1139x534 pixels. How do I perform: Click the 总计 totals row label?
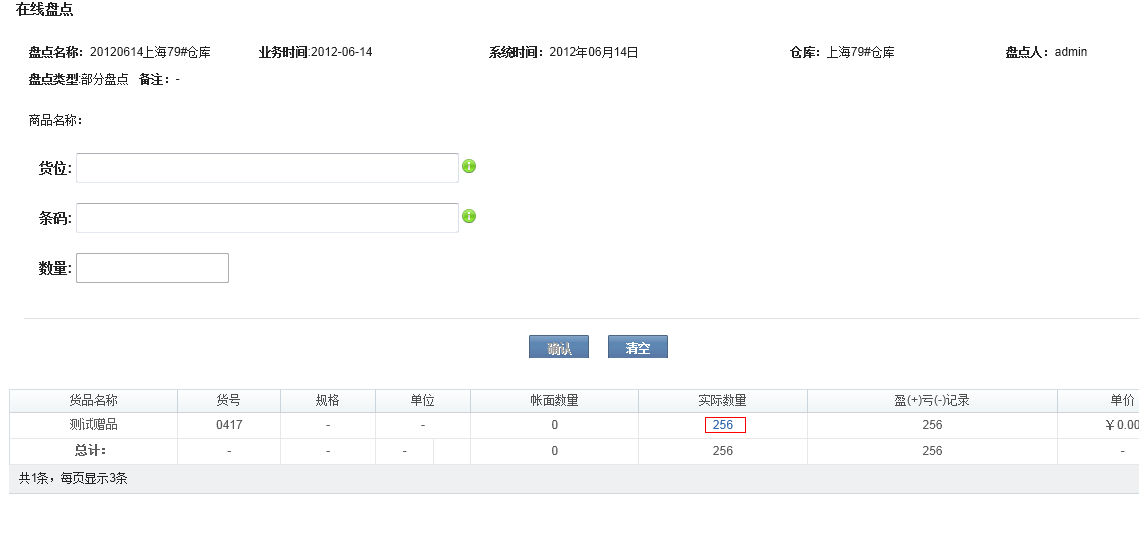tap(91, 451)
